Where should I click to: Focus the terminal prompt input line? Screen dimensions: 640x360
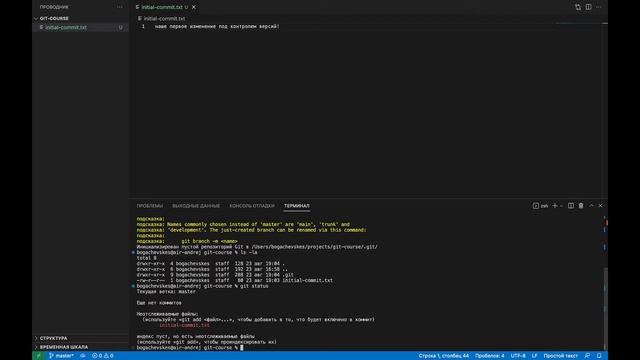(x=189, y=348)
